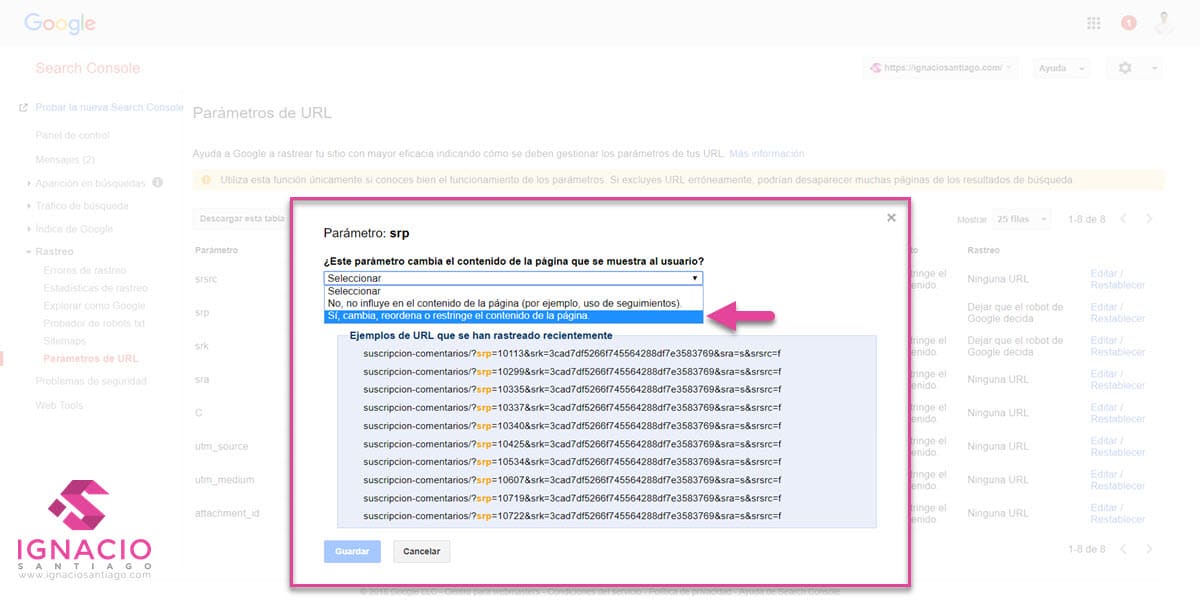Click the Cancelar button
The image size is (1200, 600).
pos(422,551)
